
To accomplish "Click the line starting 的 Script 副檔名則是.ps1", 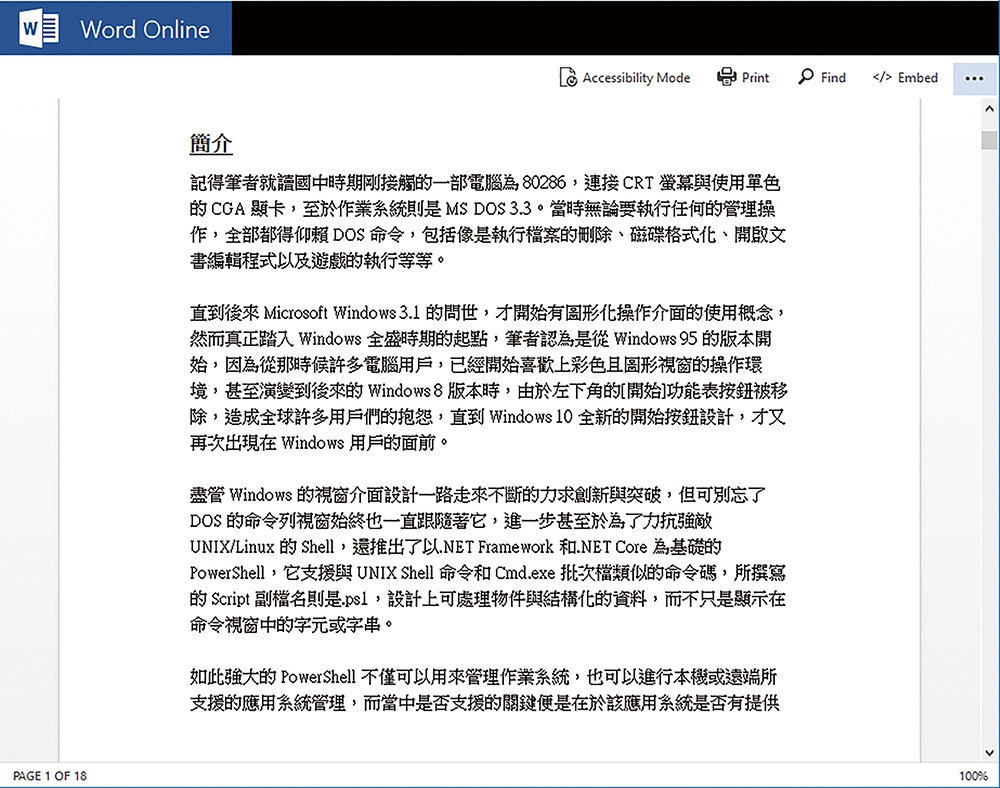I will [487, 599].
